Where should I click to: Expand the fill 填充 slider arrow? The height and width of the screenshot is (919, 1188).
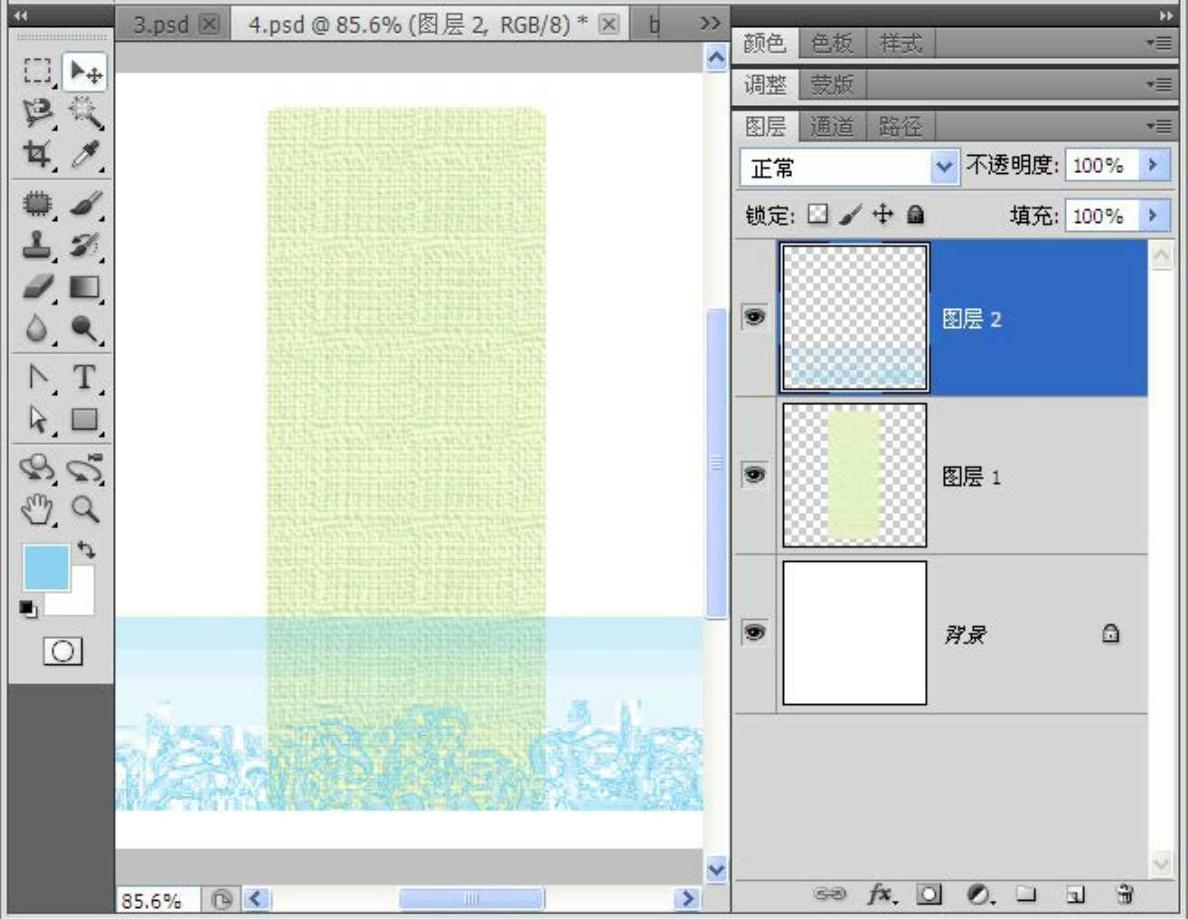(1155, 216)
